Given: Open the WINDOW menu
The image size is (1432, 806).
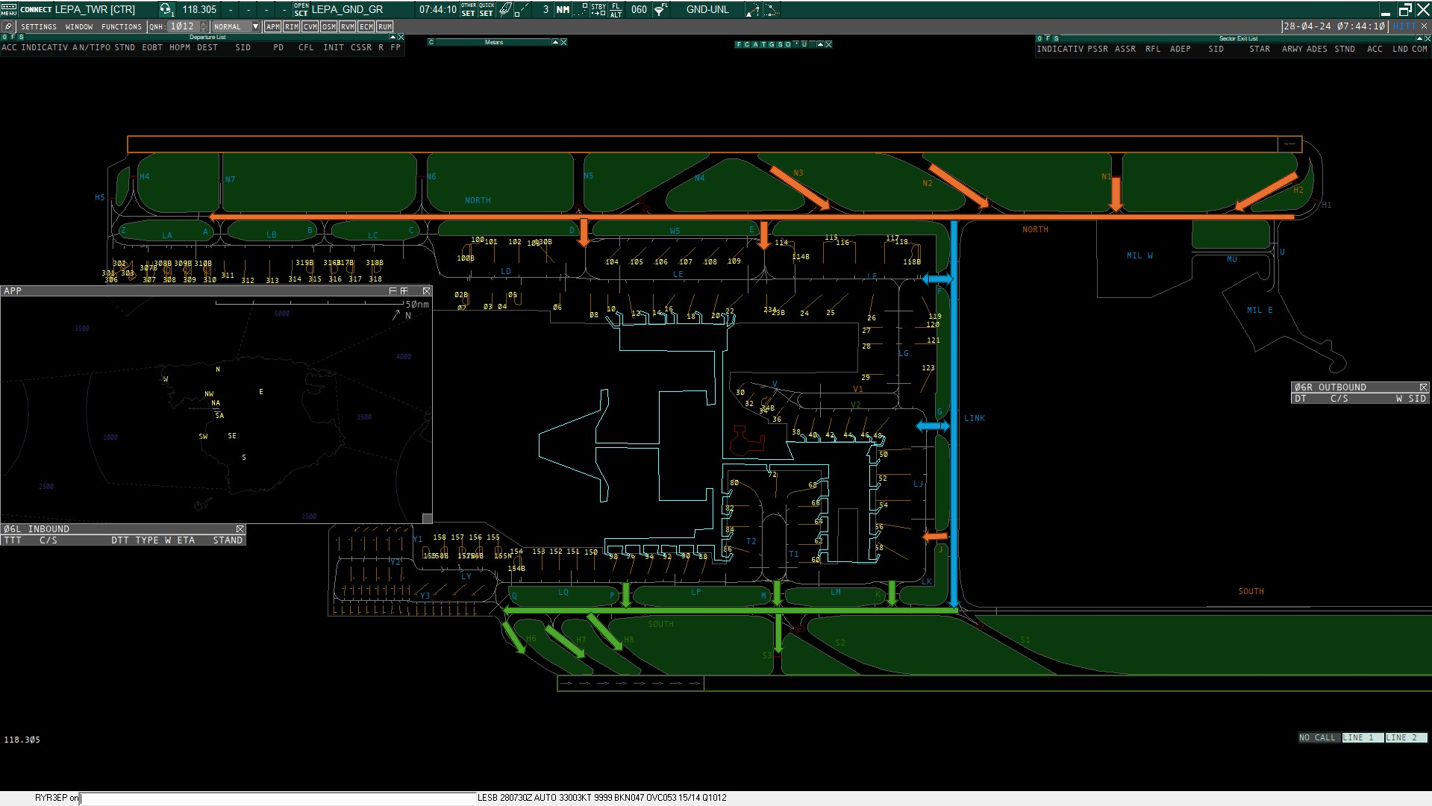Looking at the screenshot, I should (79, 27).
